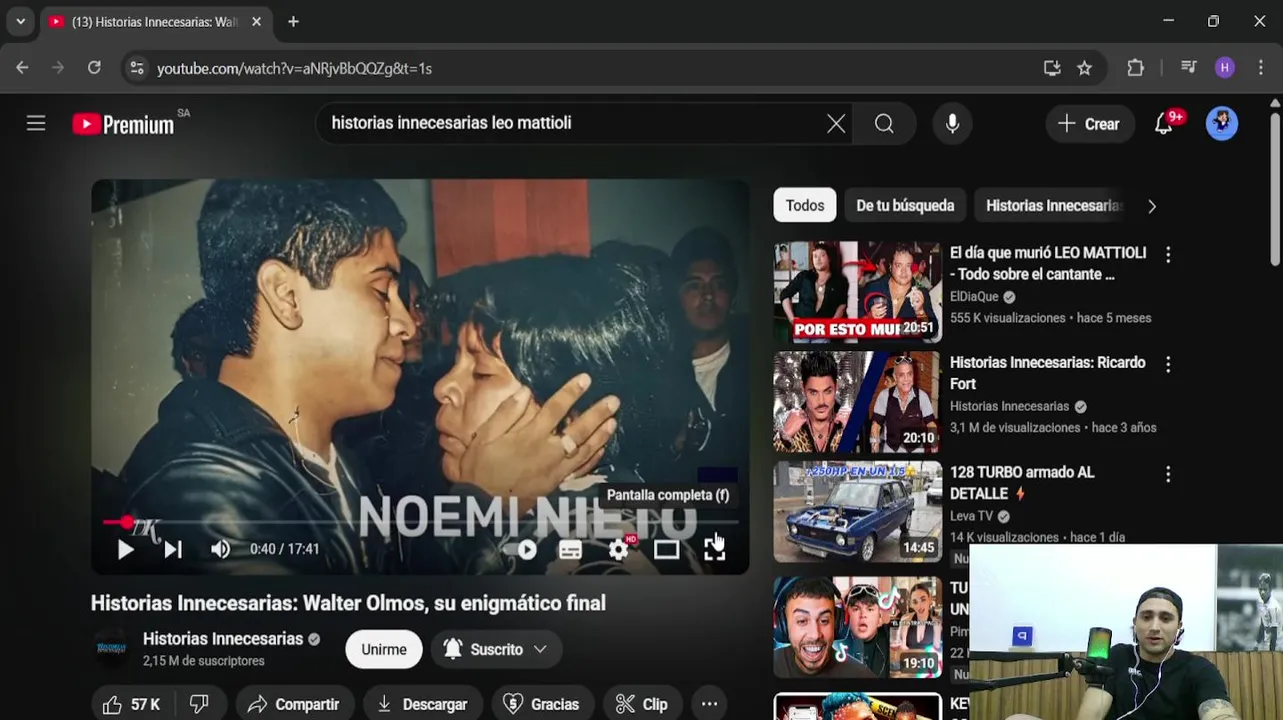The image size is (1283, 720).
Task: Open notifications bell with 9+ badge
Action: [1164, 123]
